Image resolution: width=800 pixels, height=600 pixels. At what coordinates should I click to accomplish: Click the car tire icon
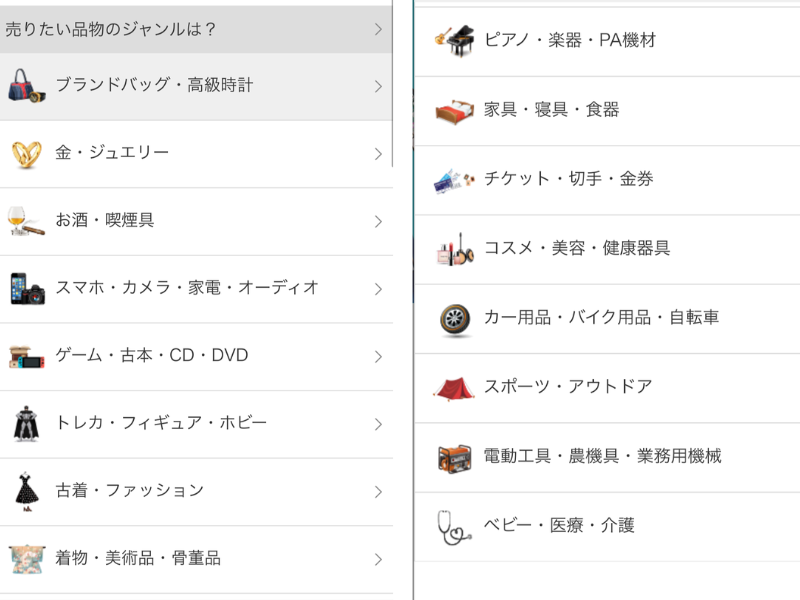(x=454, y=319)
